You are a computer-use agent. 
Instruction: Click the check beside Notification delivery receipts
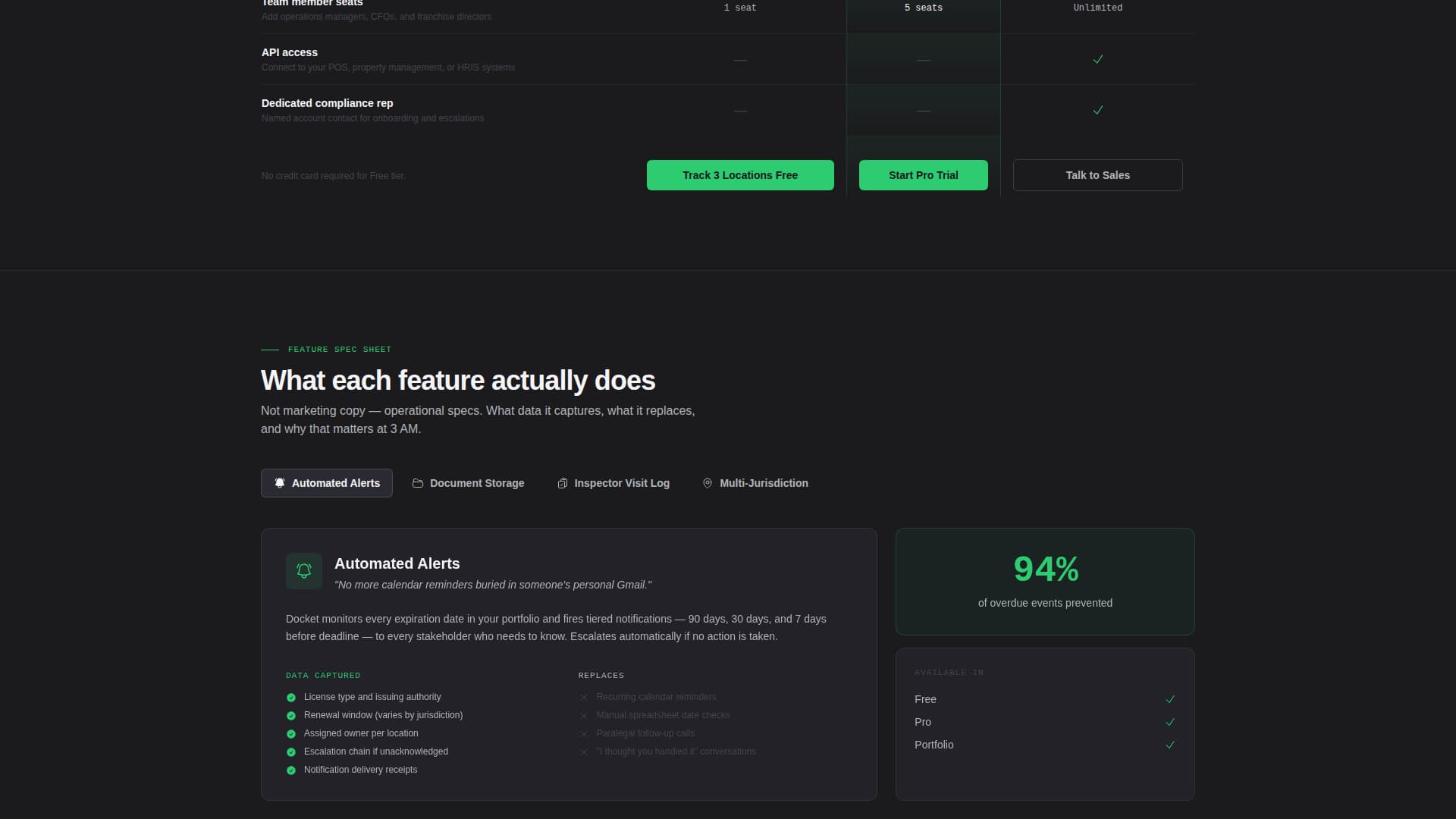click(291, 770)
